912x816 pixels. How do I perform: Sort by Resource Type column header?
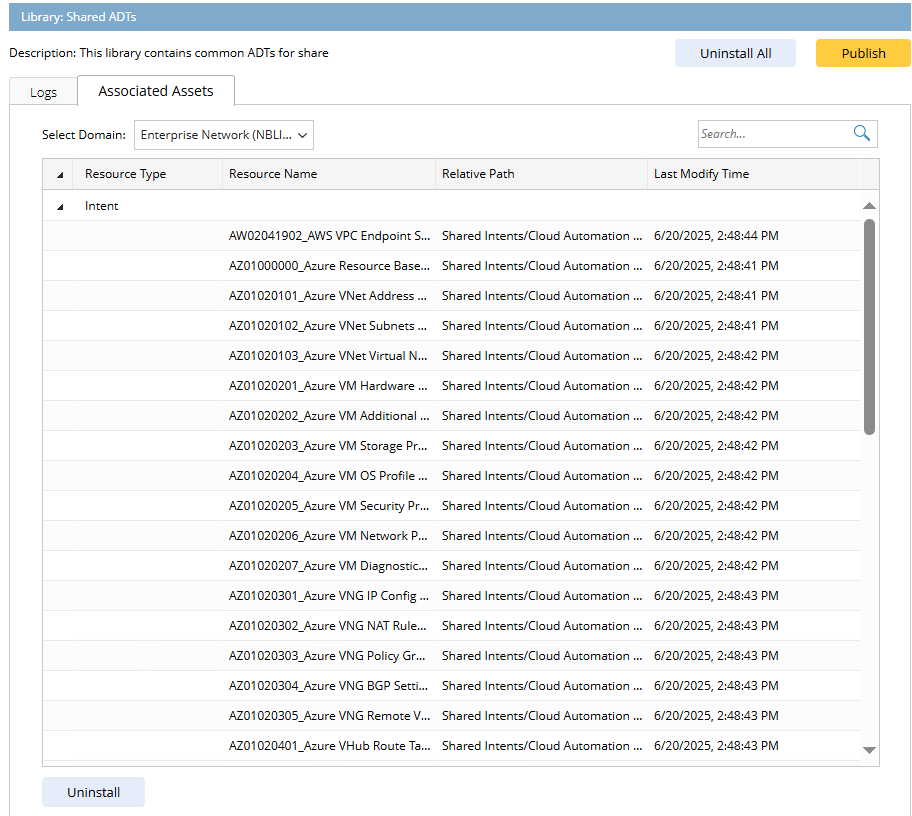coord(125,174)
